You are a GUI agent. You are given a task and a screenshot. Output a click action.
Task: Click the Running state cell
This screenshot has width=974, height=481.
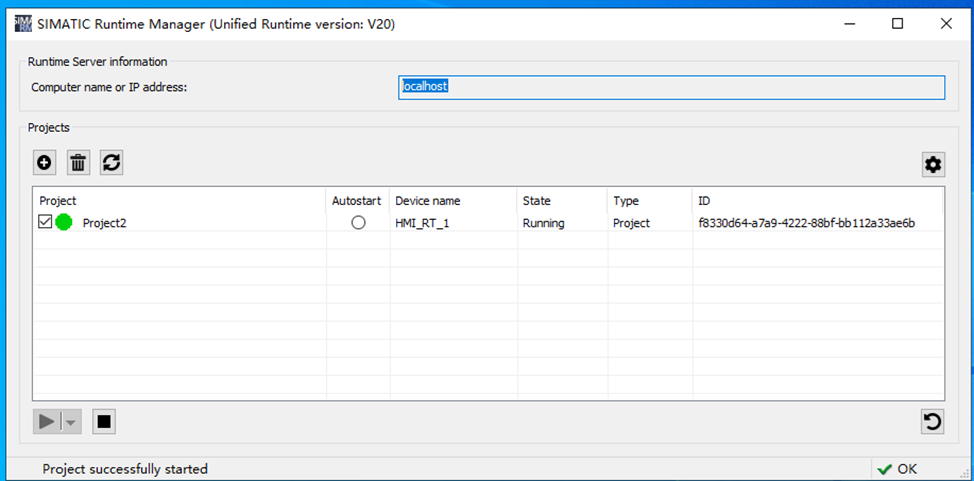(x=544, y=223)
